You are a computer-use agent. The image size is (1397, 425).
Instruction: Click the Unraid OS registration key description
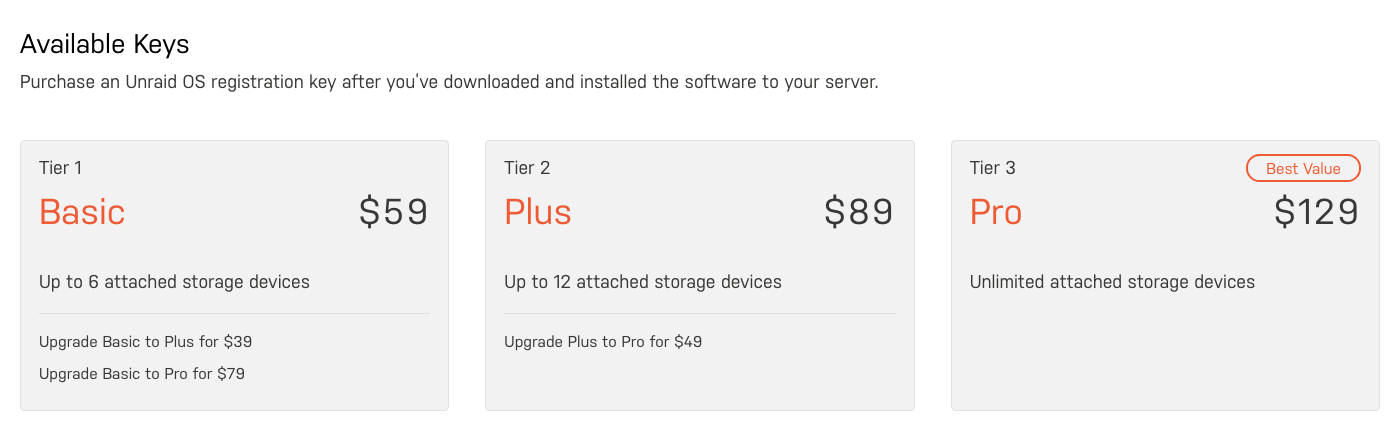(x=449, y=82)
